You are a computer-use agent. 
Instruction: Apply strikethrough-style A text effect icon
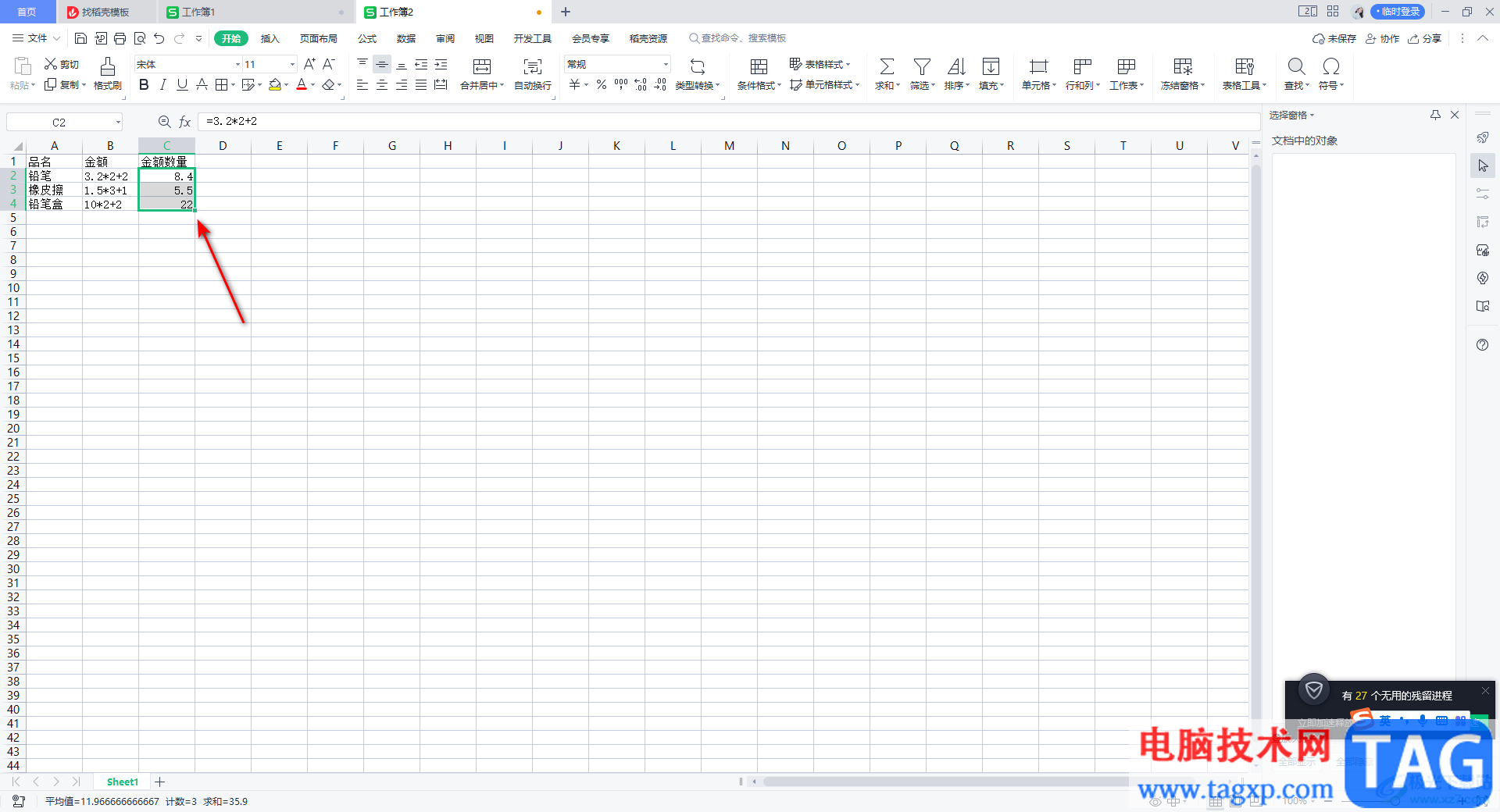pyautogui.click(x=202, y=84)
